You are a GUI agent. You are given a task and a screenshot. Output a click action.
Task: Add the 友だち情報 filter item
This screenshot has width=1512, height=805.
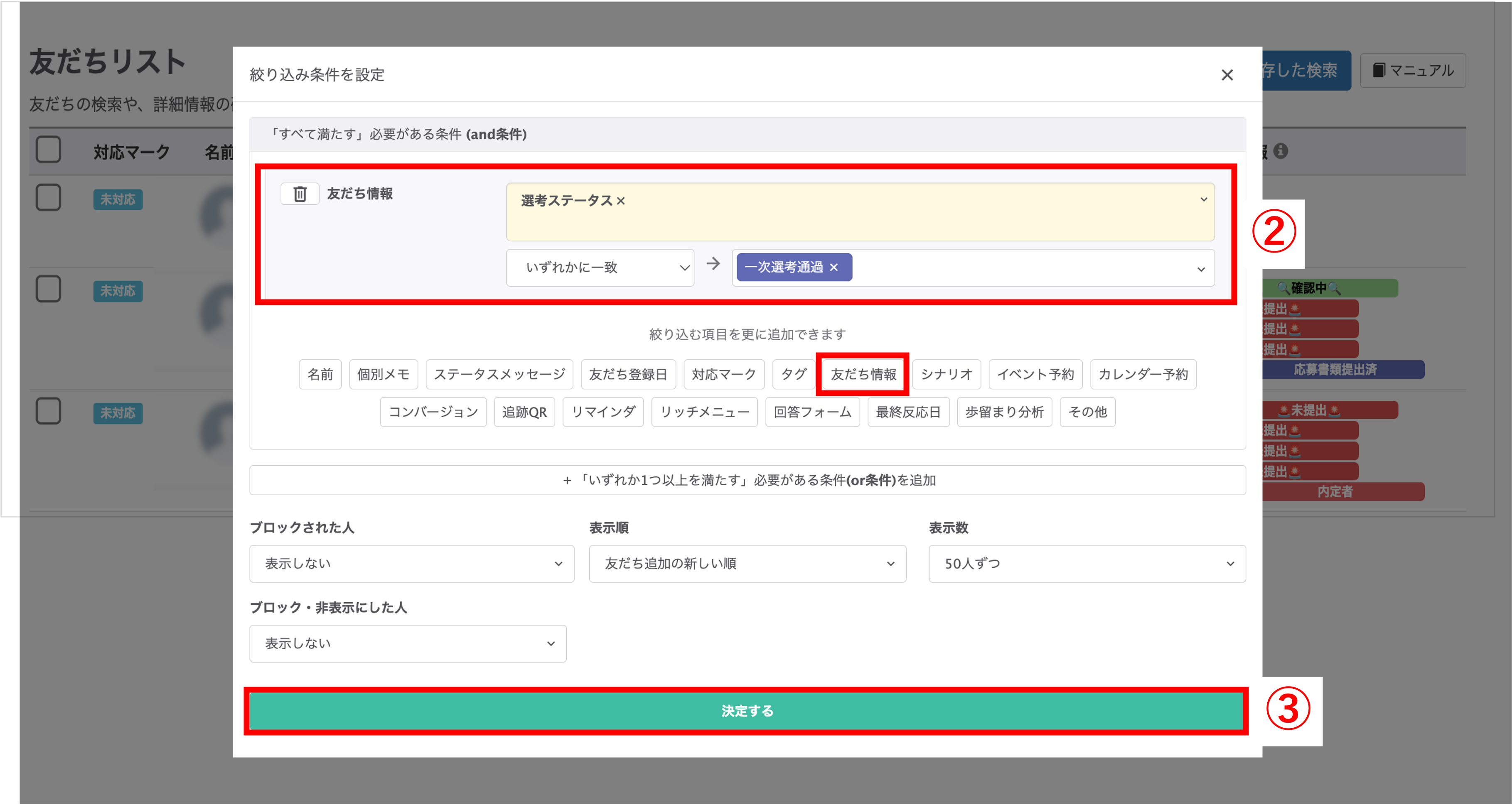tap(863, 374)
